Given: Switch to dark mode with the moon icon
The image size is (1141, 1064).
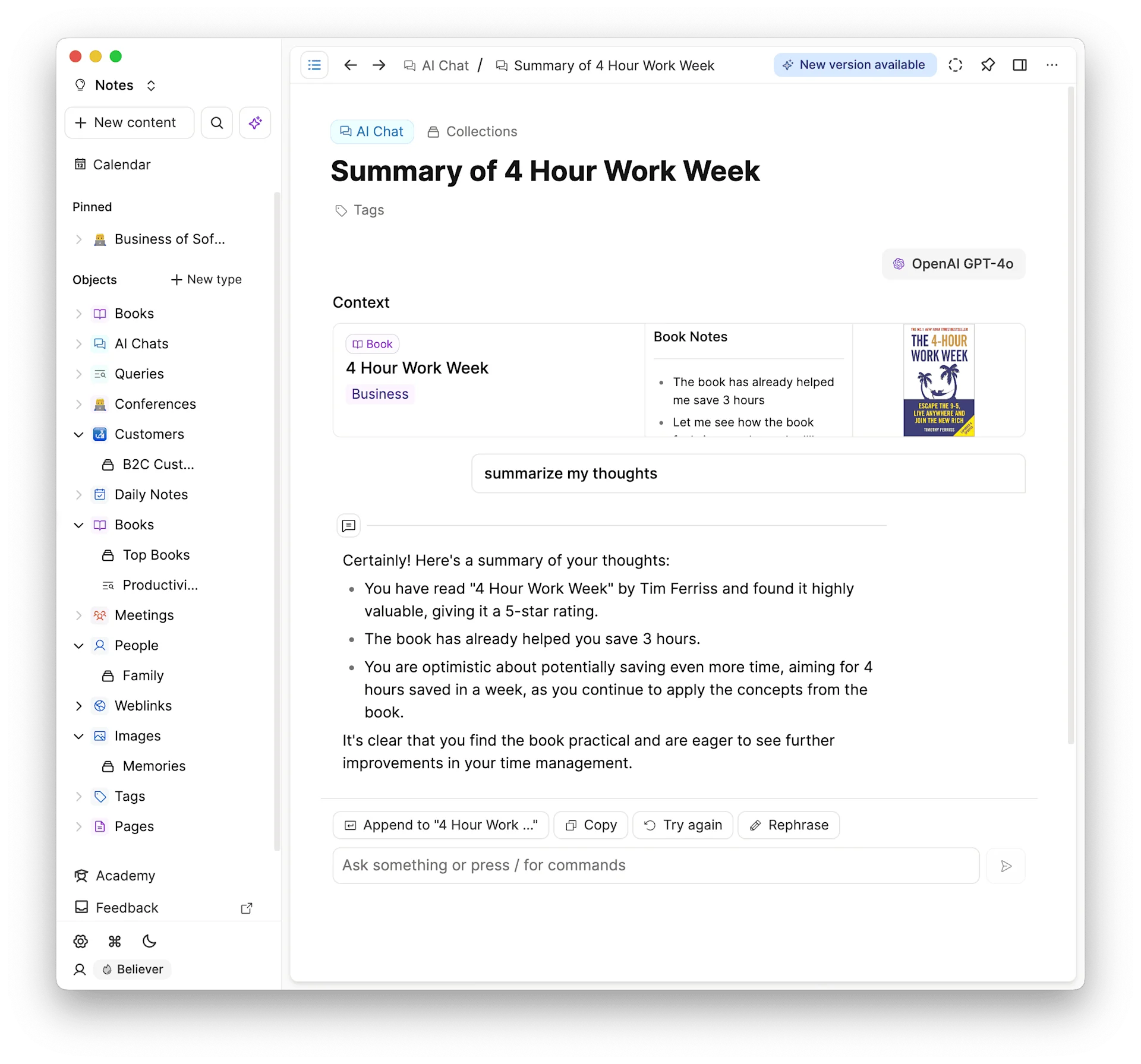Looking at the screenshot, I should [149, 941].
